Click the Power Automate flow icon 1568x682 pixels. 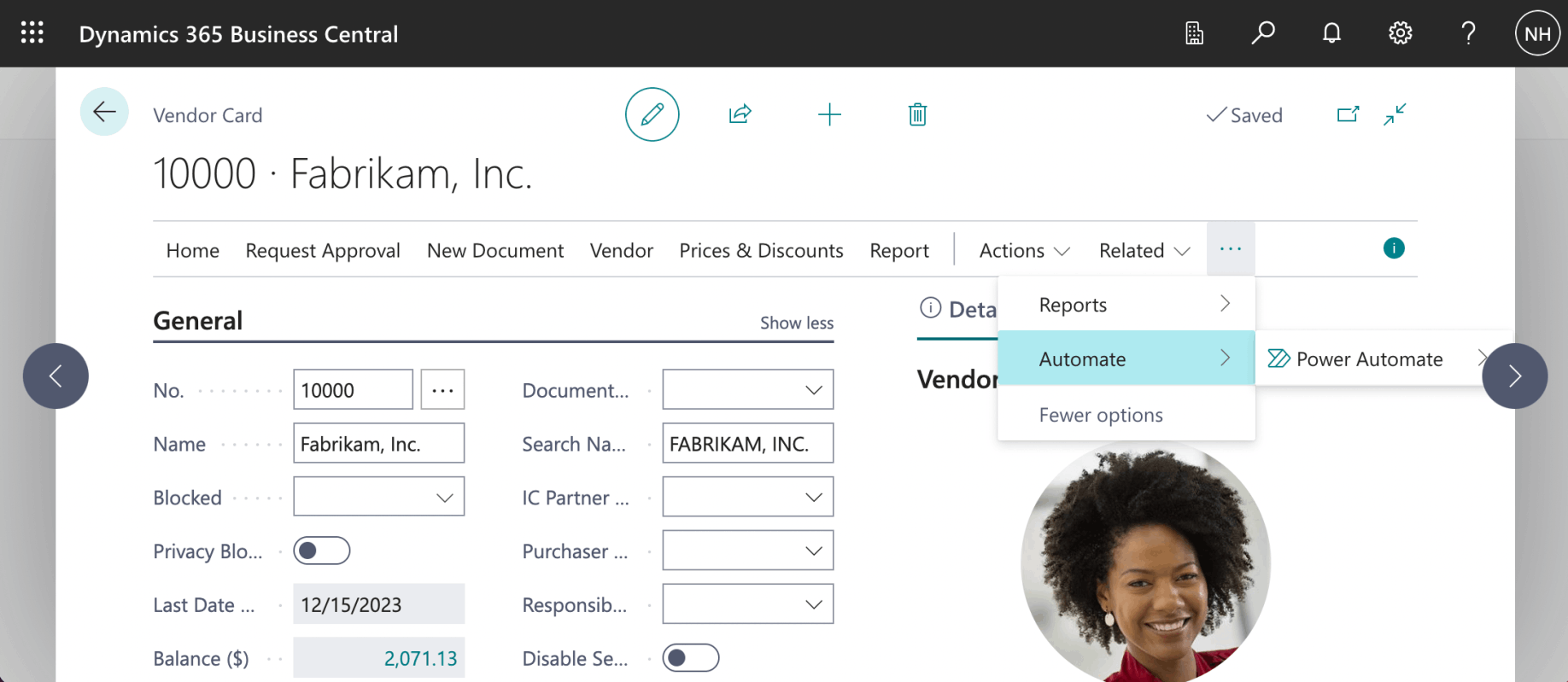(1278, 358)
